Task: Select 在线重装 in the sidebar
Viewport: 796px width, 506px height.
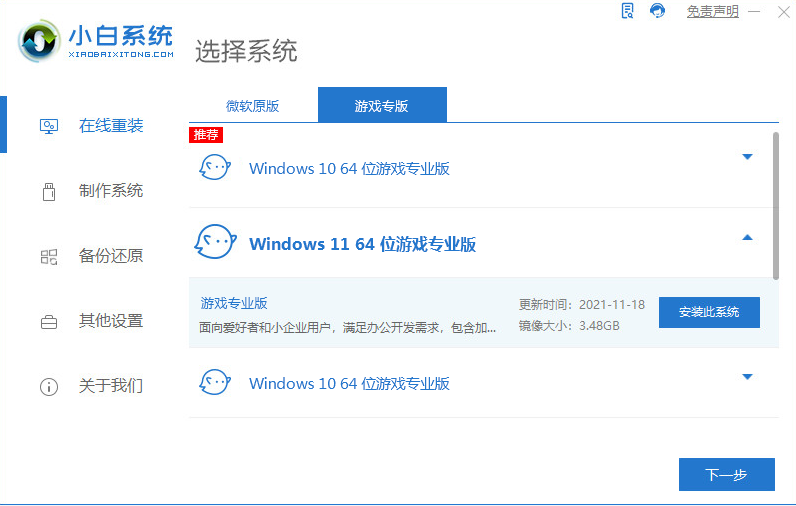Action: click(x=111, y=126)
